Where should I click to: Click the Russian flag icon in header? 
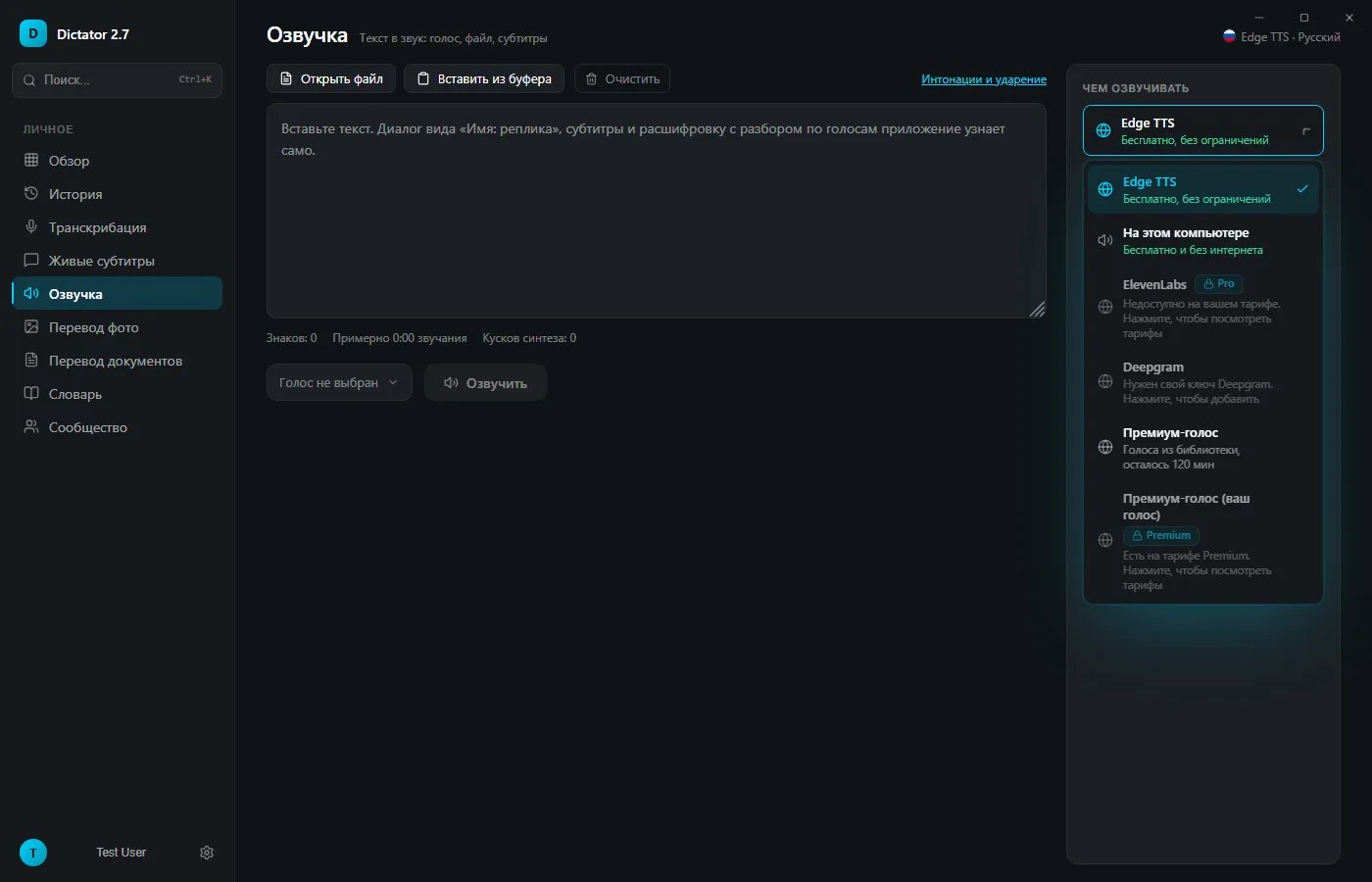[1229, 36]
